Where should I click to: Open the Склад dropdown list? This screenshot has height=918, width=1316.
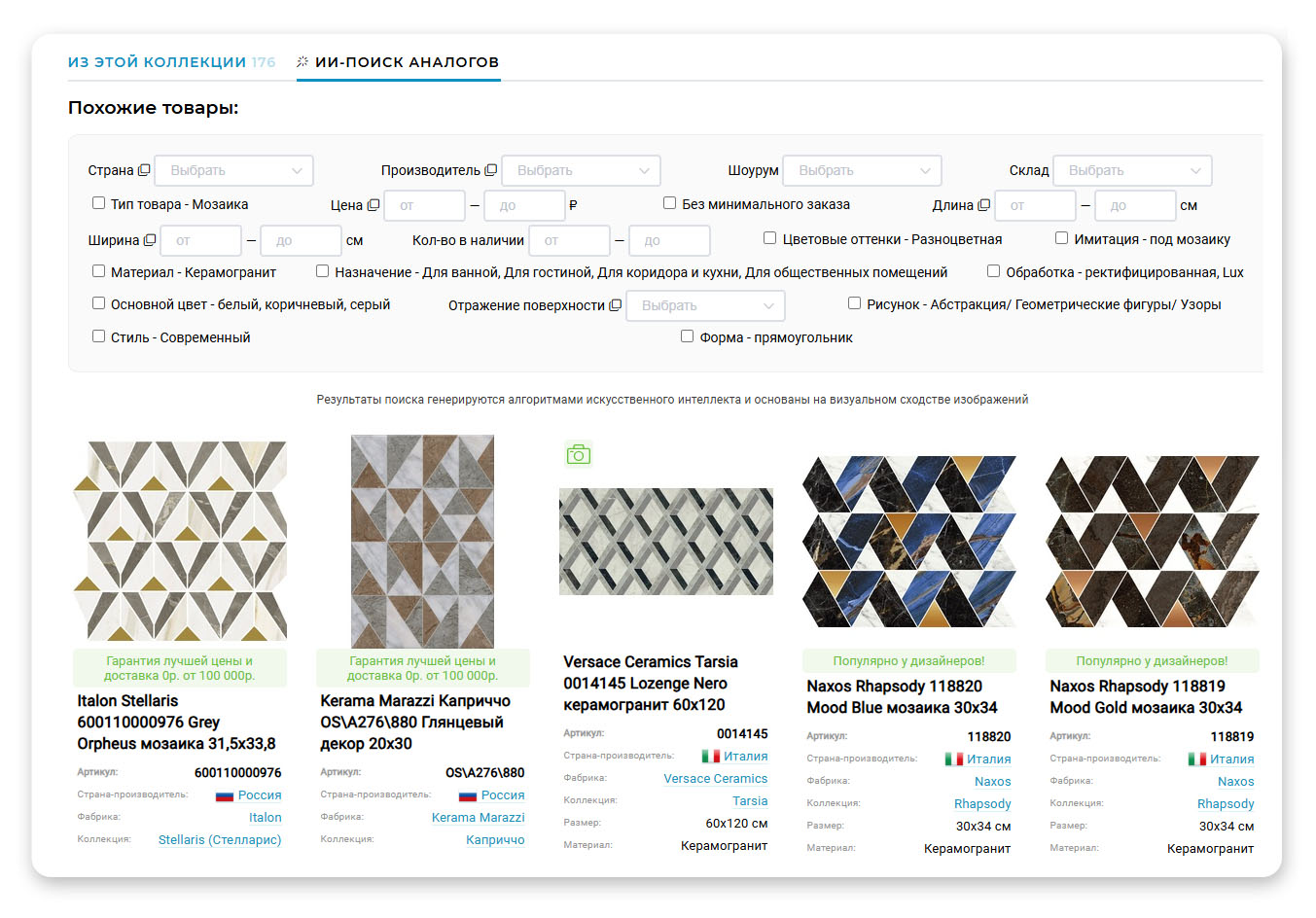click(x=1132, y=170)
